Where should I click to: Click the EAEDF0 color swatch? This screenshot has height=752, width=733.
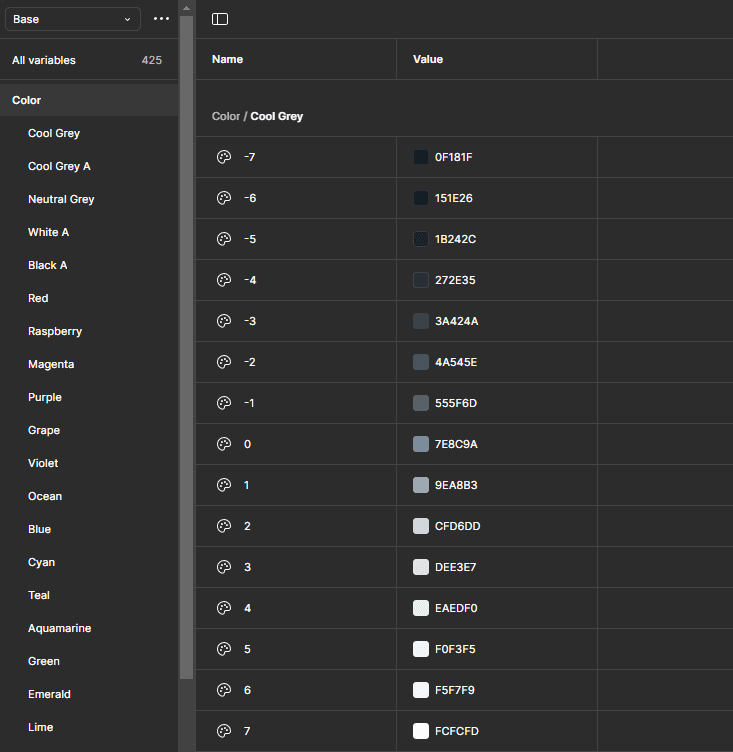(421, 608)
